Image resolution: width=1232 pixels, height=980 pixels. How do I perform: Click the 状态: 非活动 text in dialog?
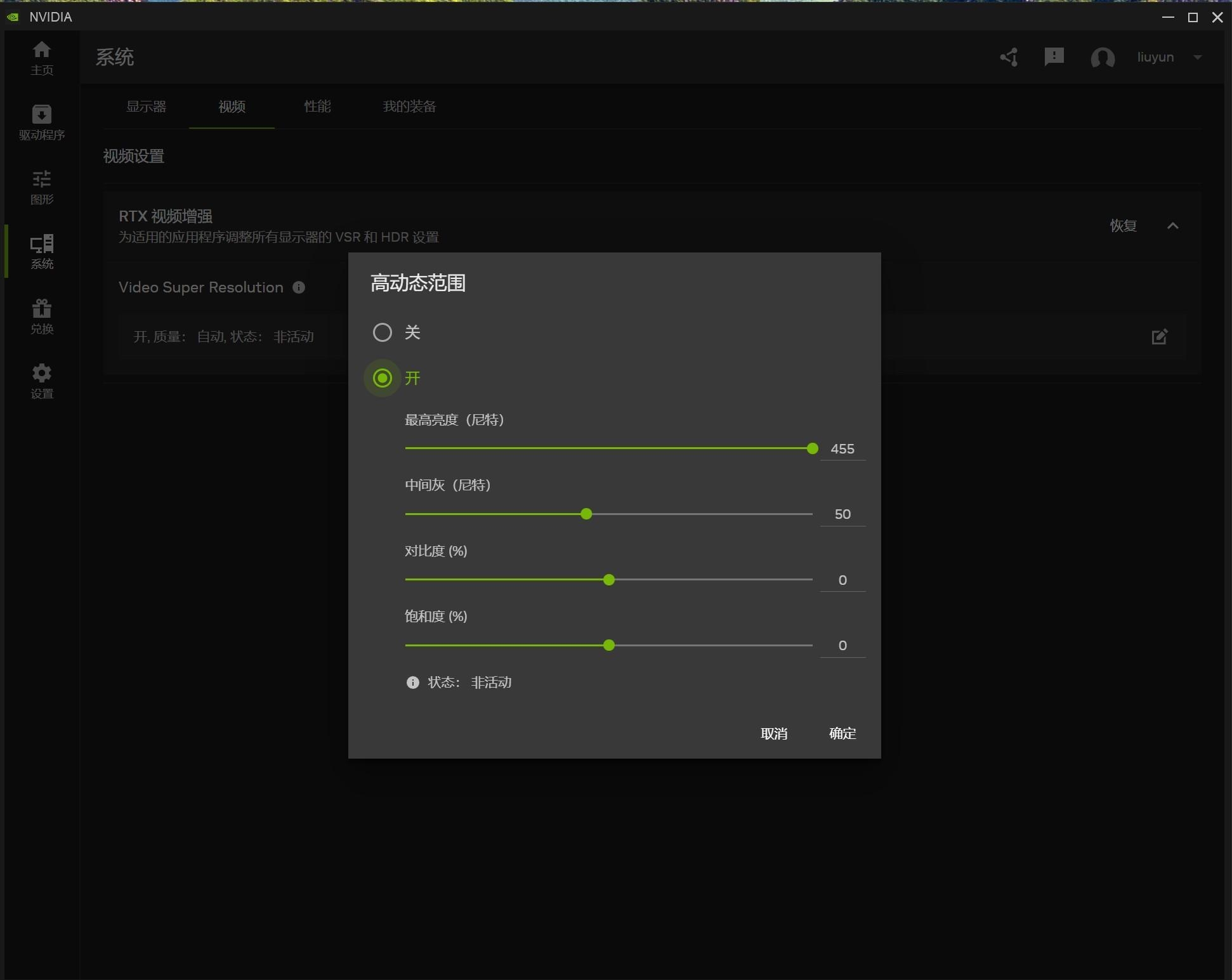469,683
